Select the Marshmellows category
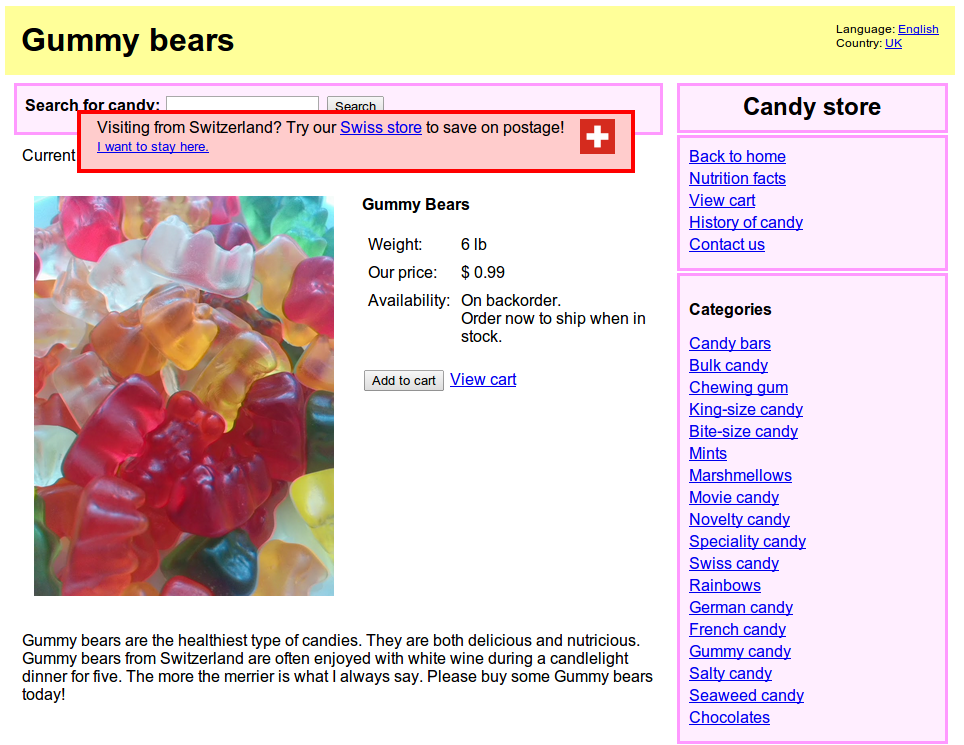 coord(740,475)
